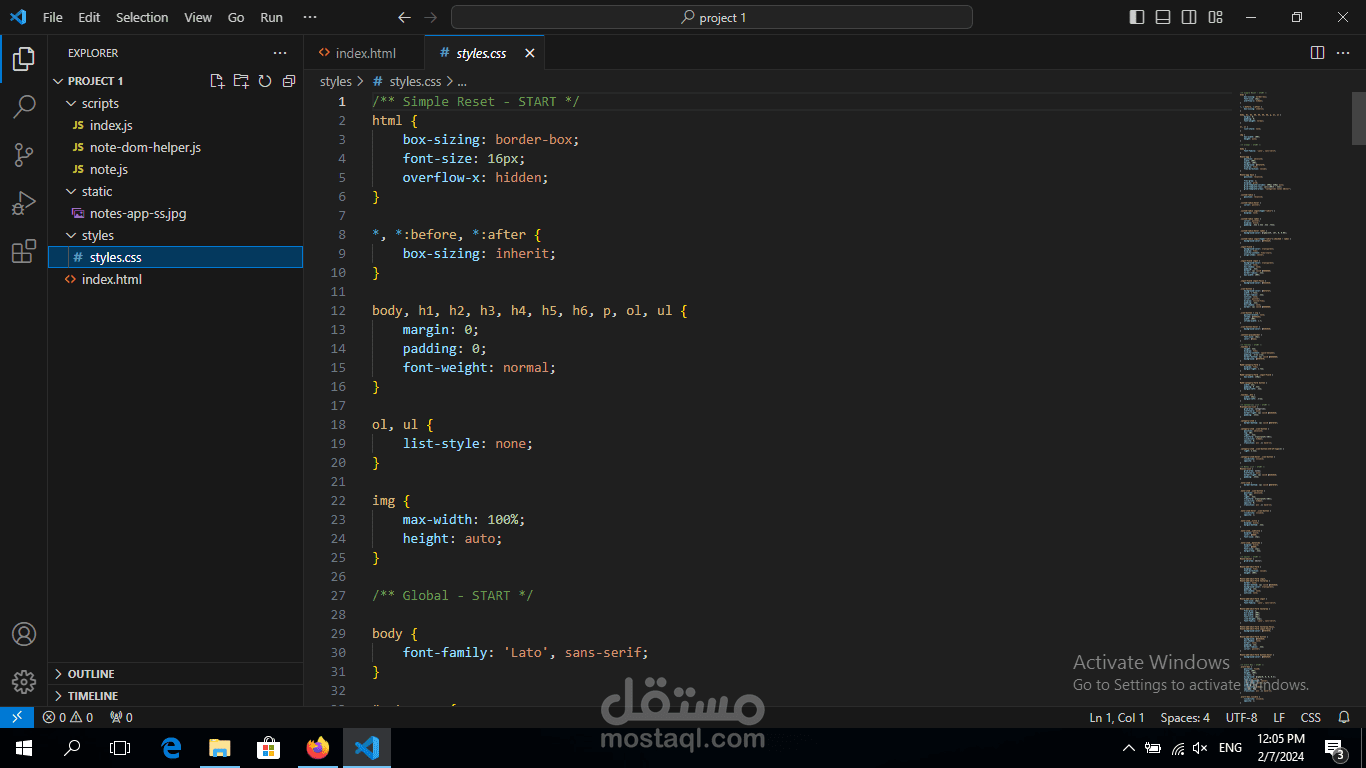1366x768 pixels.
Task: Go forward in navigation history
Action: (430, 17)
